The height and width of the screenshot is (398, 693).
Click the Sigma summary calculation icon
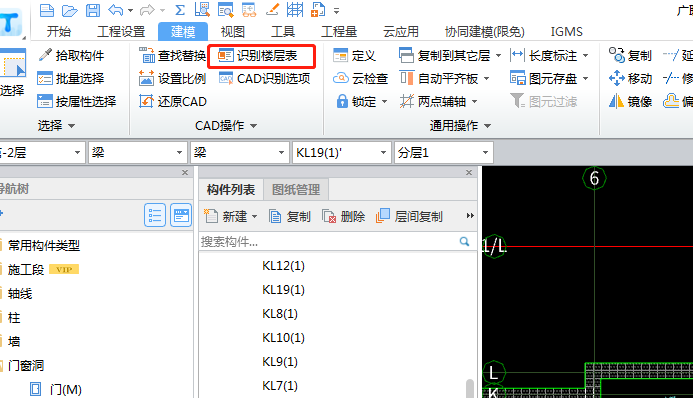point(179,10)
